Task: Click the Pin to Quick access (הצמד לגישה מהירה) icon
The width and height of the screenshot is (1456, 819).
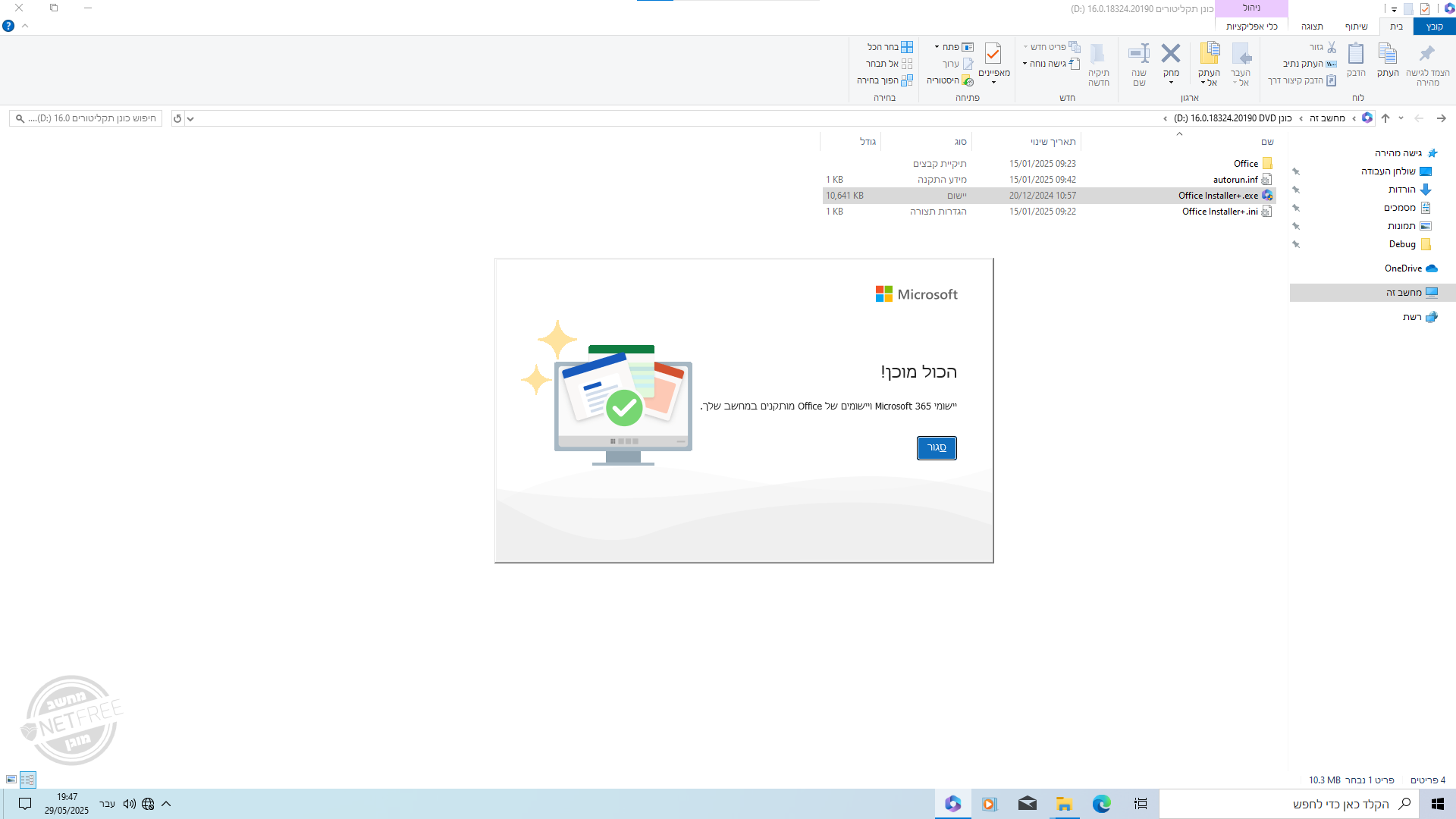Action: click(1427, 53)
